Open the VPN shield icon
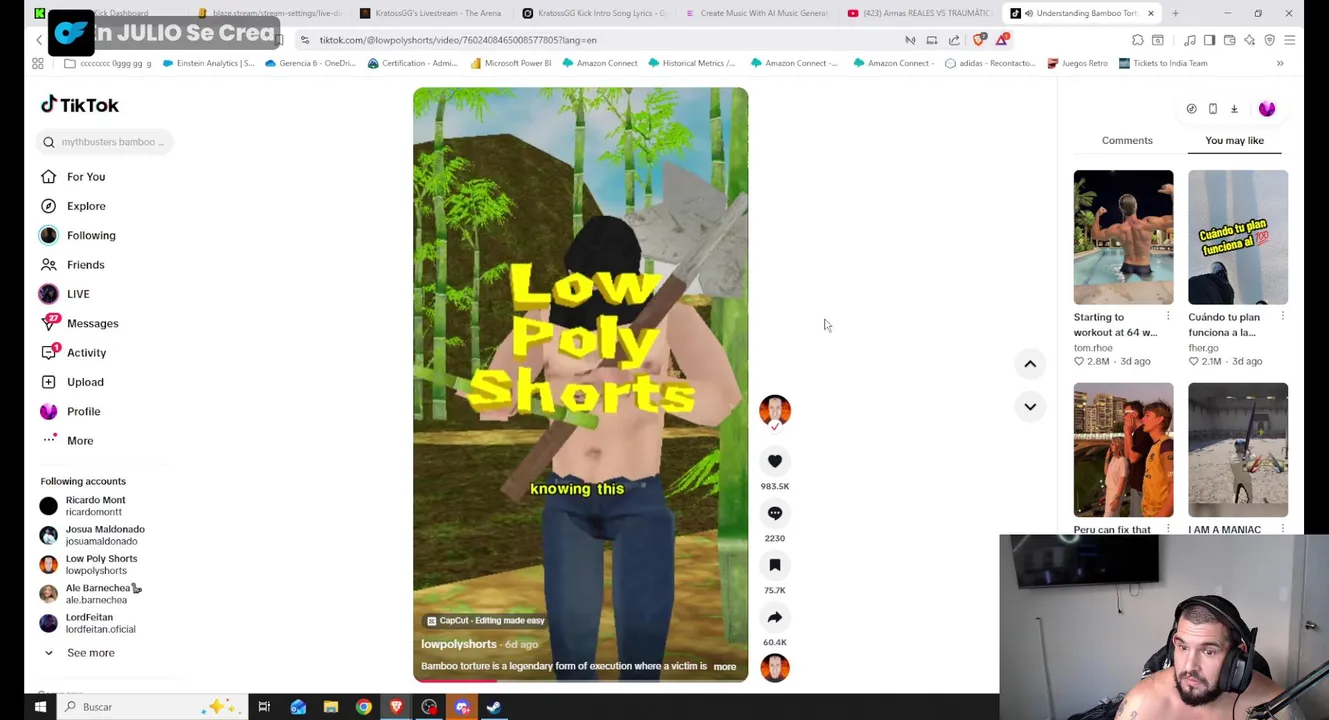This screenshot has height=720, width=1329. (x=1269, y=40)
